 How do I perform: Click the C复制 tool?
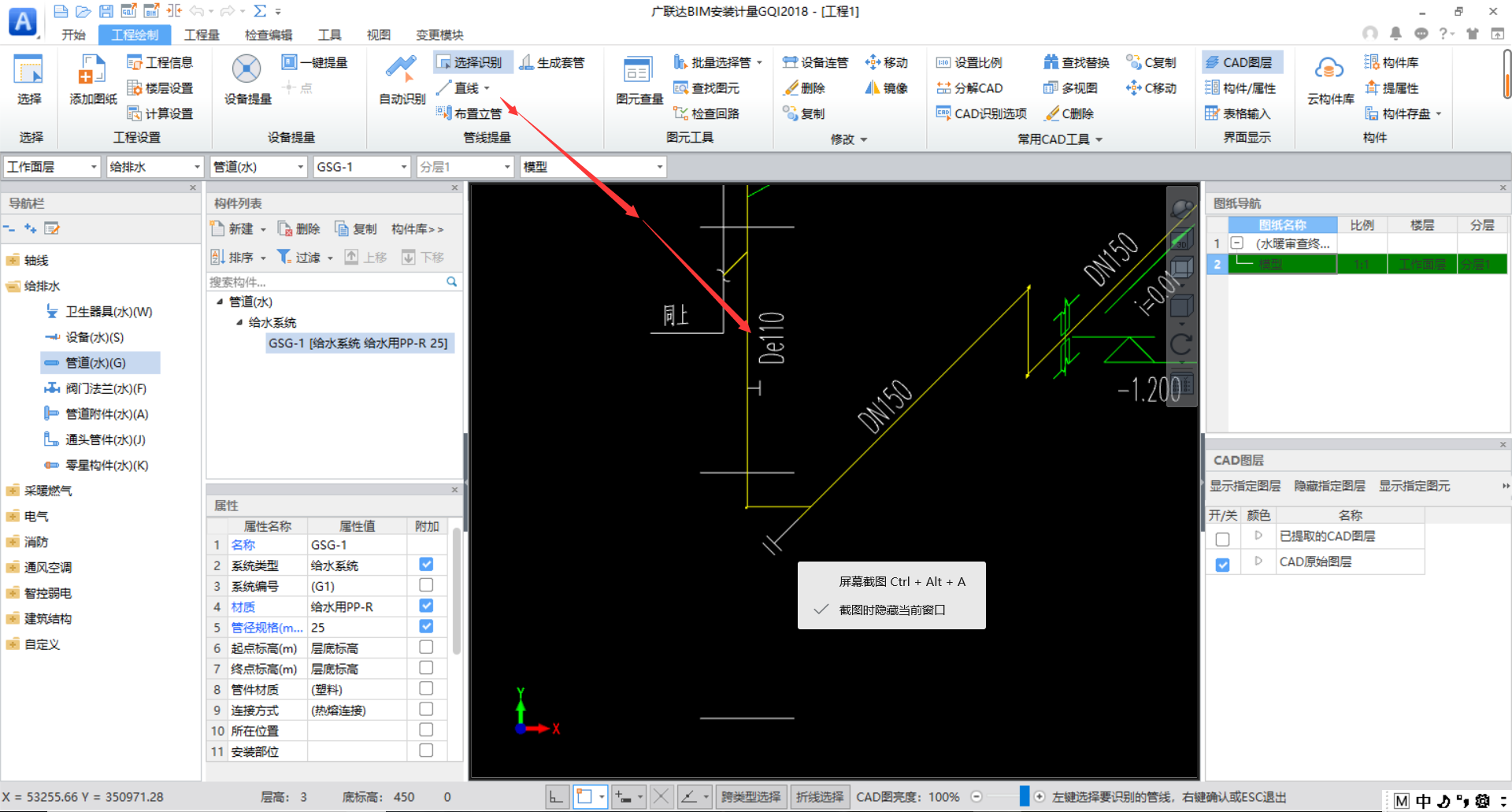tap(1151, 62)
